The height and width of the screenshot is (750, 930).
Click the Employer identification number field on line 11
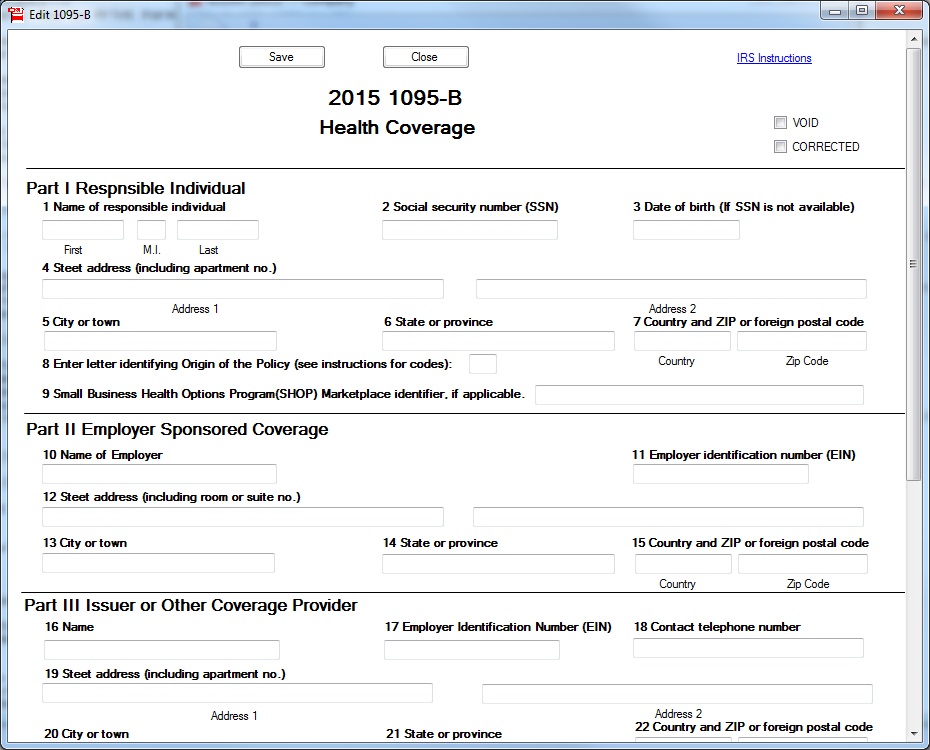pos(719,473)
